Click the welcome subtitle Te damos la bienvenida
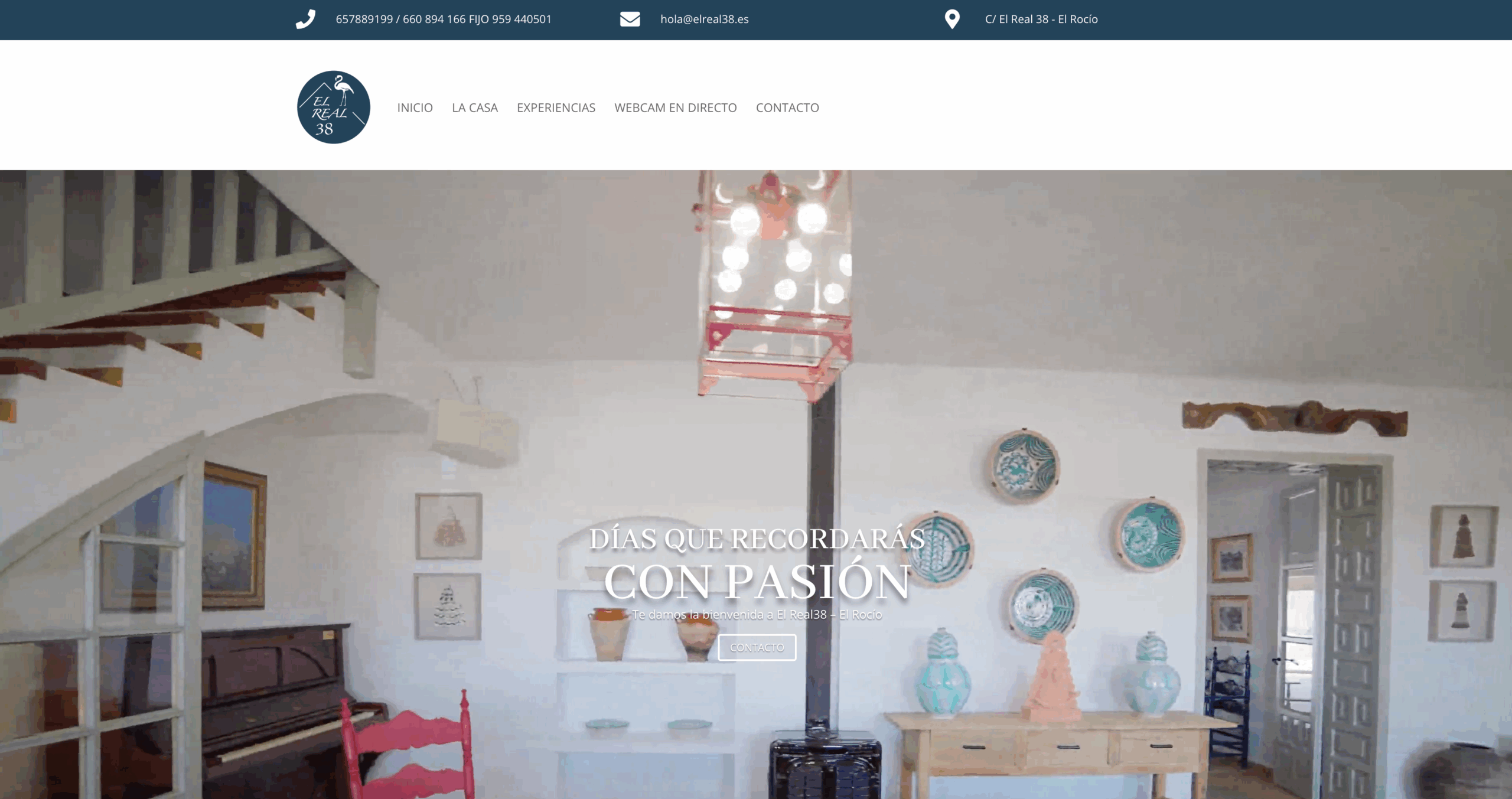The width and height of the screenshot is (1512, 799). pyautogui.click(x=757, y=614)
